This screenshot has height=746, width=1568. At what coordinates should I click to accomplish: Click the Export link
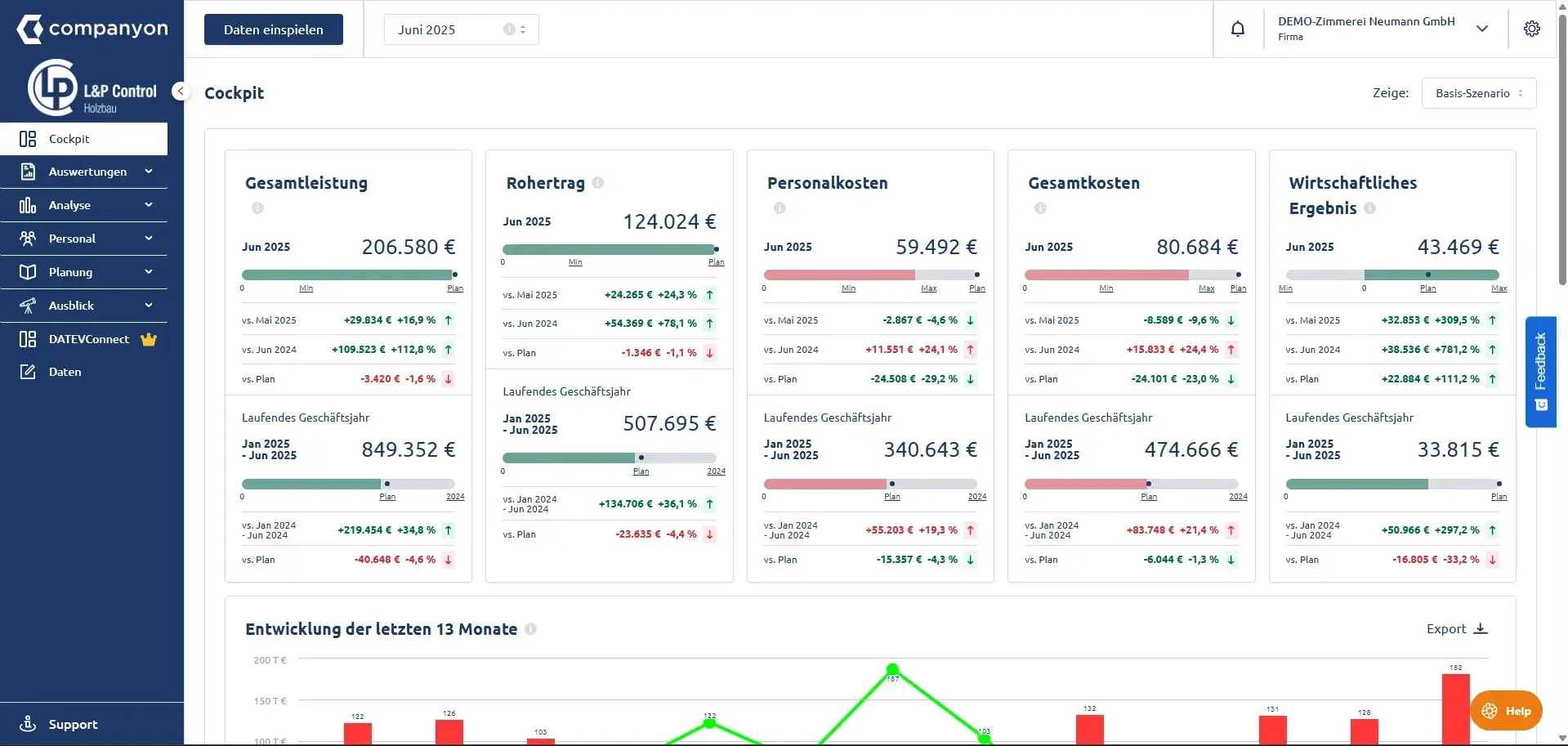[x=1457, y=628]
